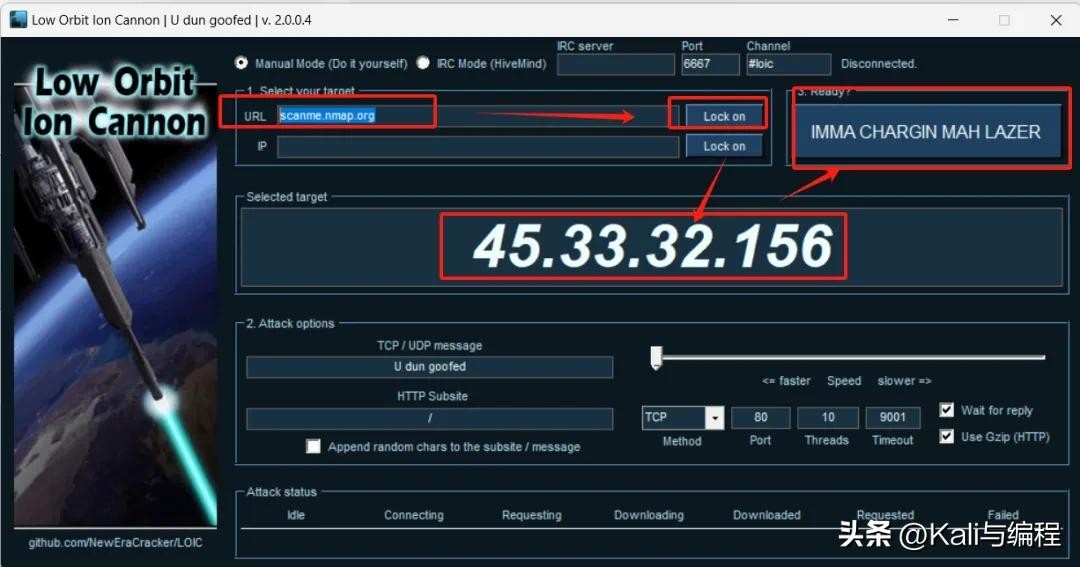Click the Threads field showing 10

[x=827, y=417]
